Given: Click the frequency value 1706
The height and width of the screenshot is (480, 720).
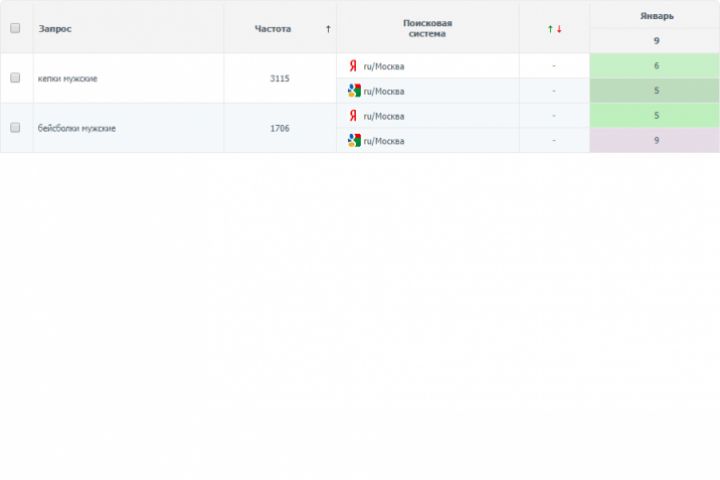Looking at the screenshot, I should (x=280, y=128).
